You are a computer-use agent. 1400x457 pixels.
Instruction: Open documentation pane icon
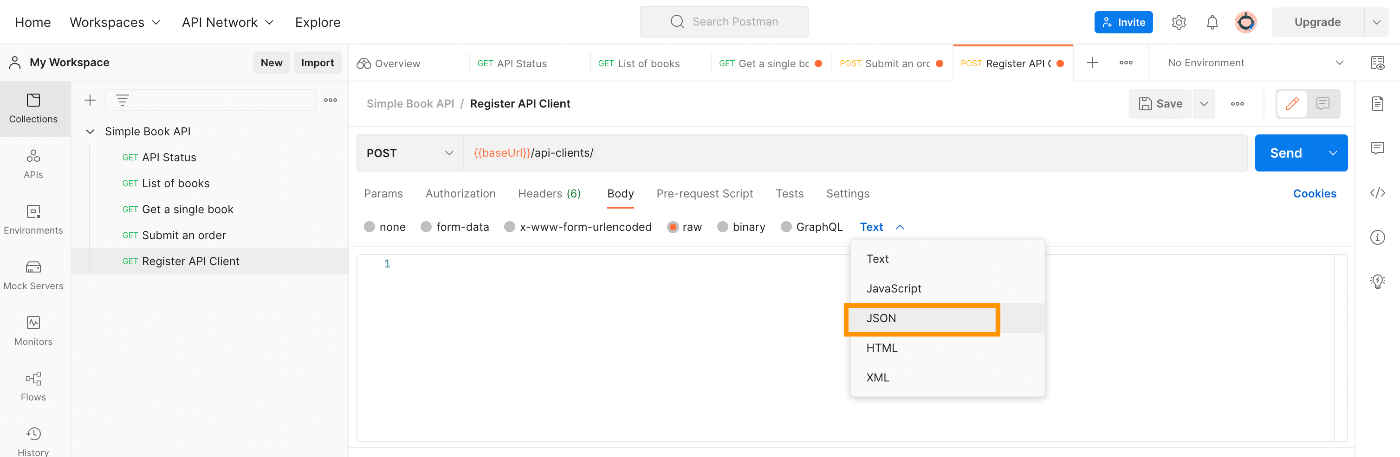(1377, 104)
